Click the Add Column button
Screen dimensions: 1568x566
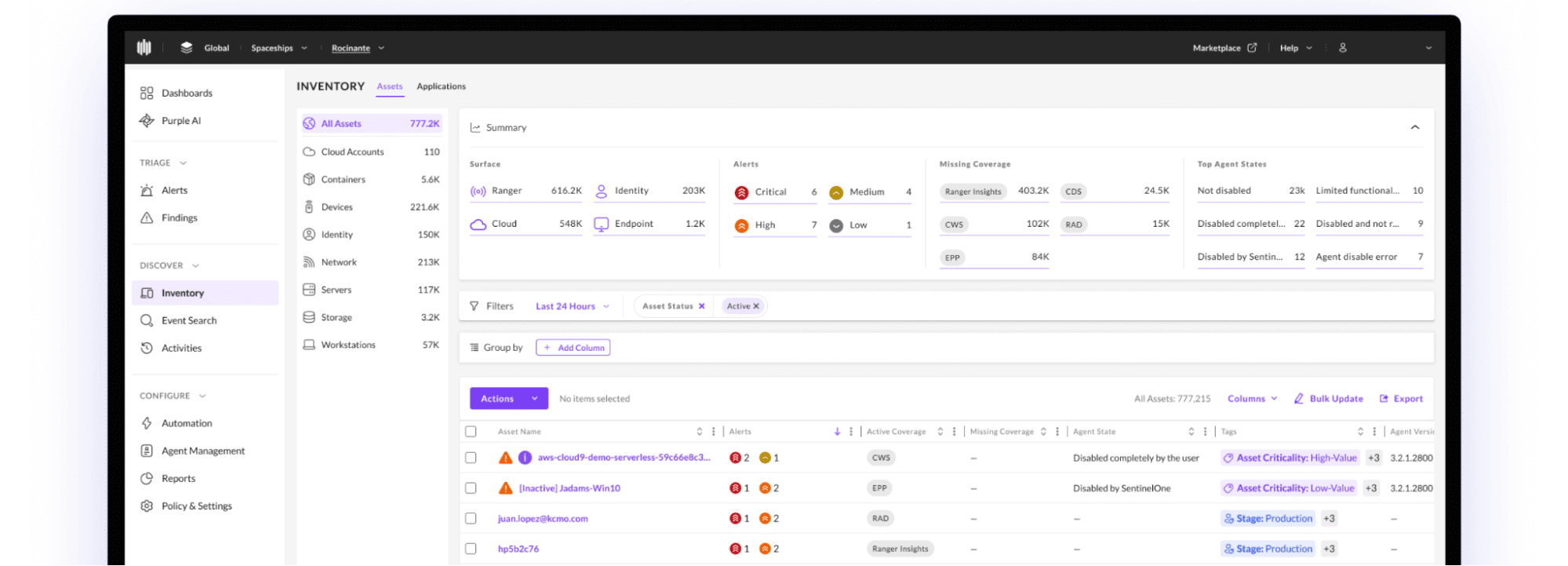[x=573, y=348]
